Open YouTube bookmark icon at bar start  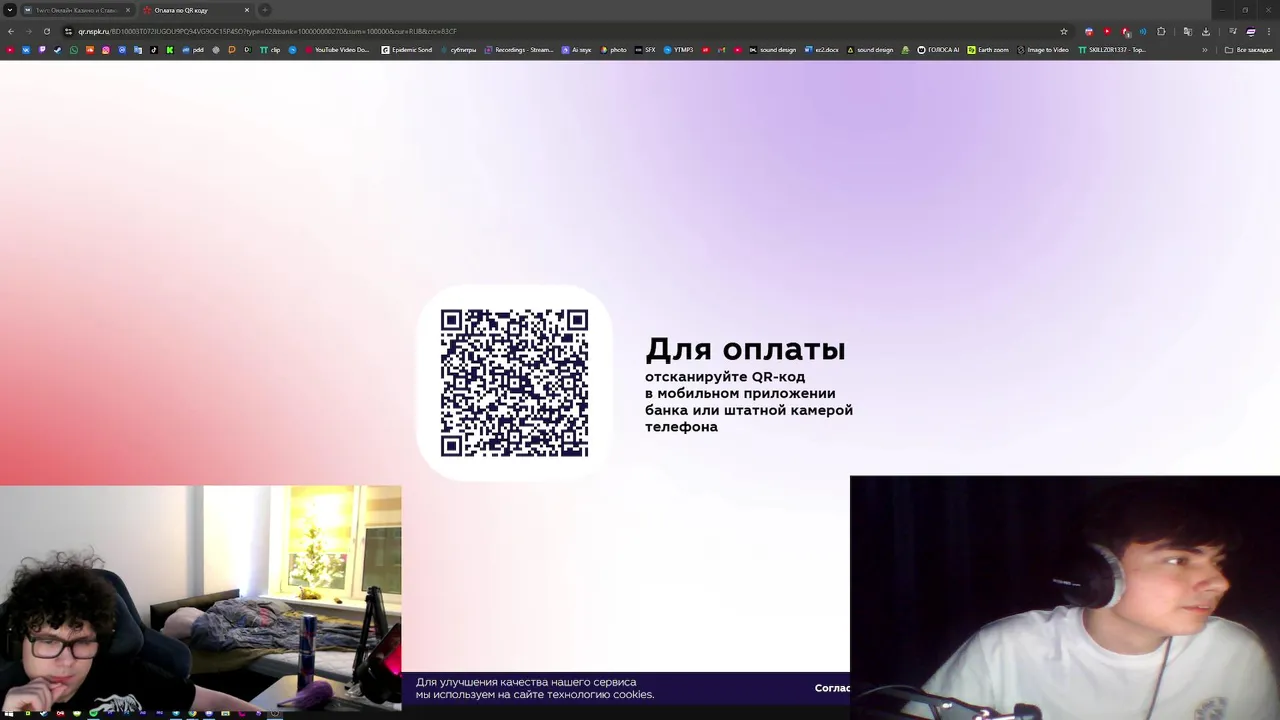point(10,49)
